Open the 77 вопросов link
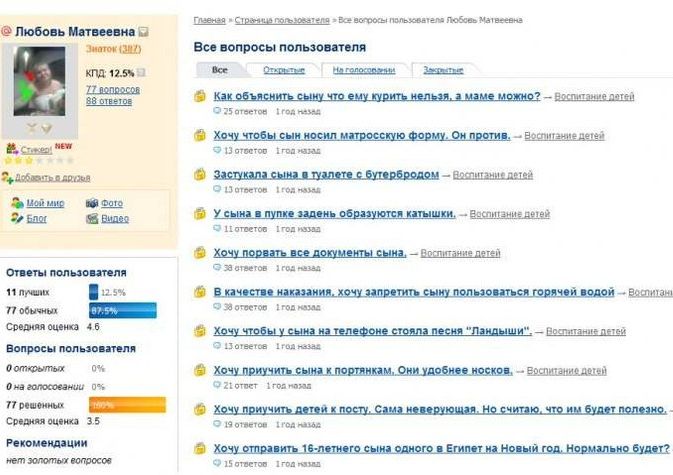 [112, 90]
